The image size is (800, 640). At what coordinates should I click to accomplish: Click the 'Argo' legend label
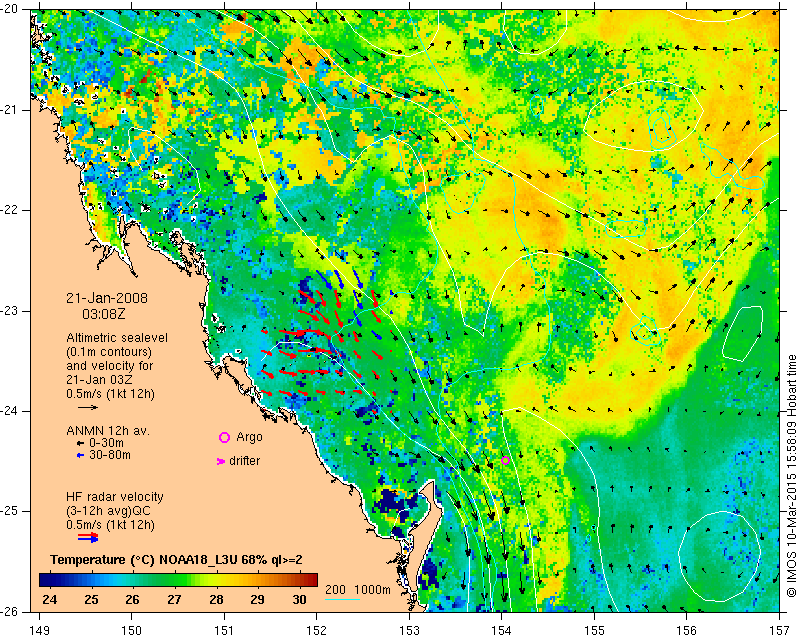coord(249,437)
